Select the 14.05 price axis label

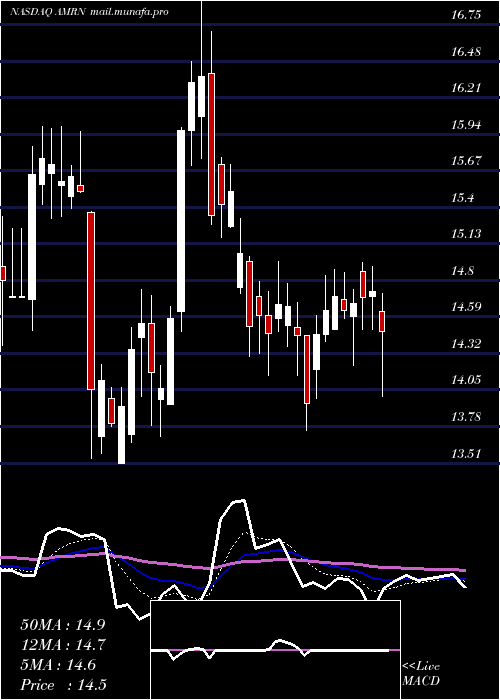(x=466, y=380)
